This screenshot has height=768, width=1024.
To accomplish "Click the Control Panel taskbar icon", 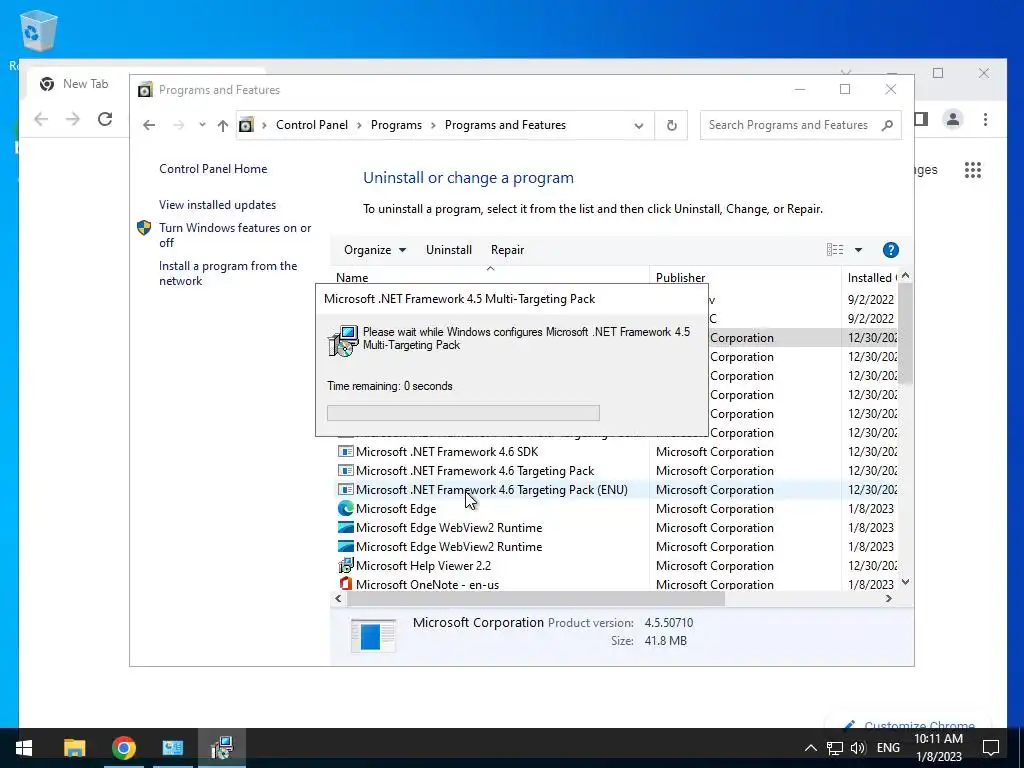I will click(172, 748).
